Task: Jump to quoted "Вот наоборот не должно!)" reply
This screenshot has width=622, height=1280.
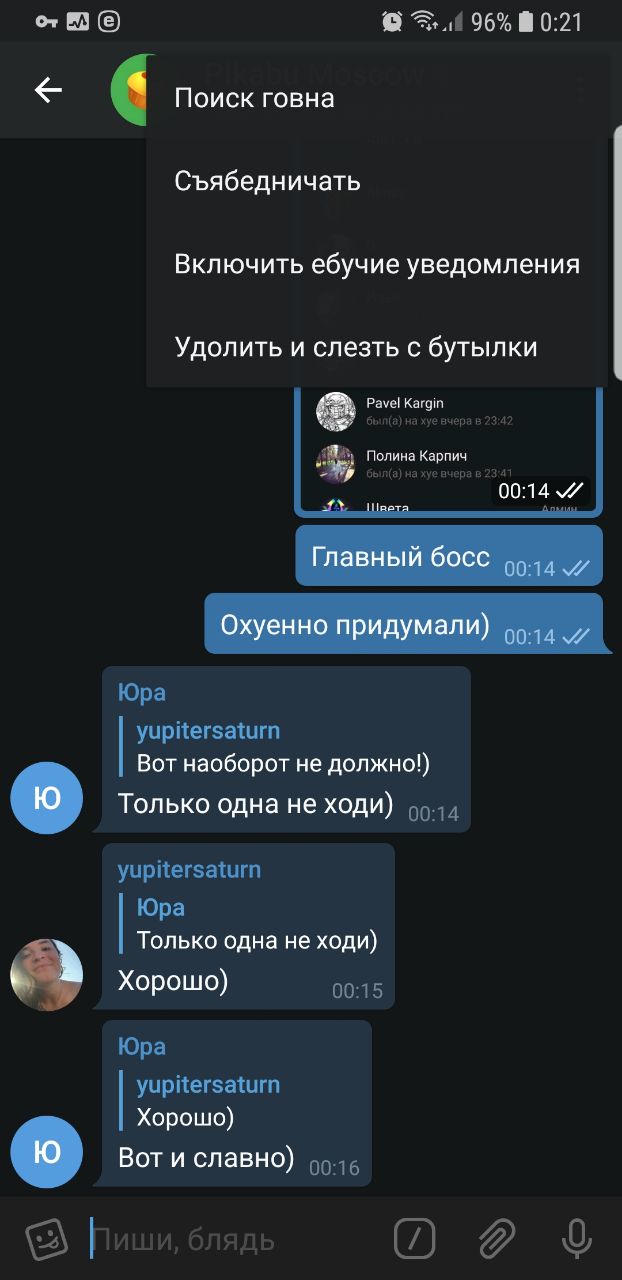Action: [283, 748]
